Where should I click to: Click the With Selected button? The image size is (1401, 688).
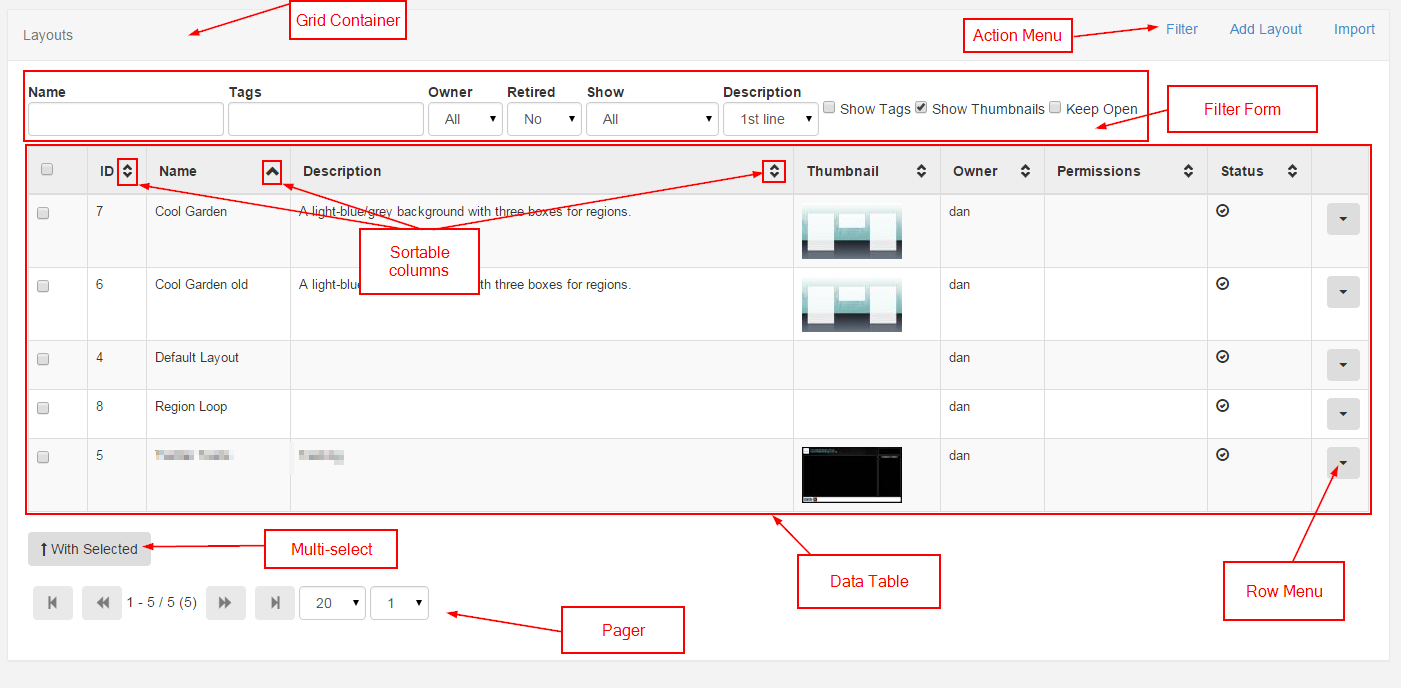[89, 549]
